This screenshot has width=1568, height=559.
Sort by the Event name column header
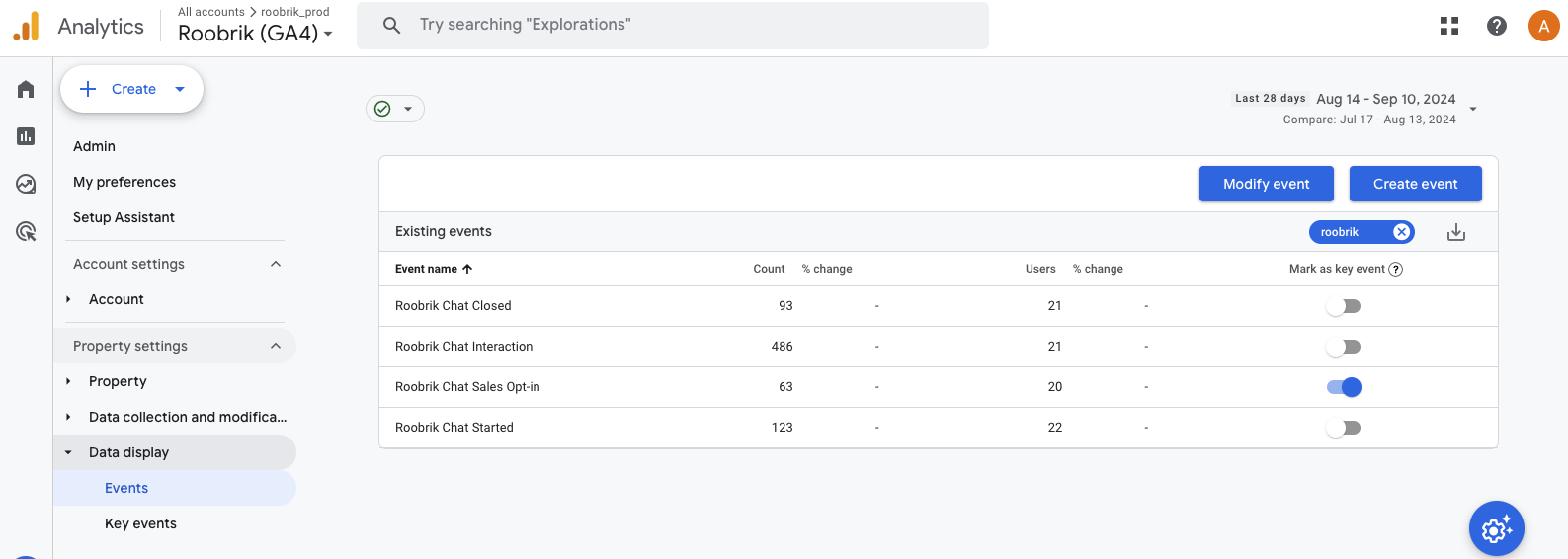tap(434, 269)
